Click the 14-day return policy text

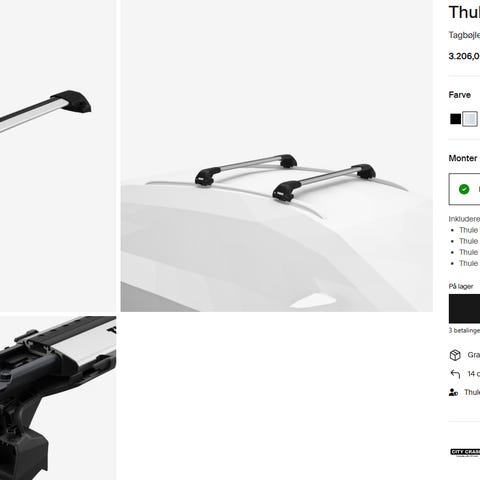(x=474, y=374)
